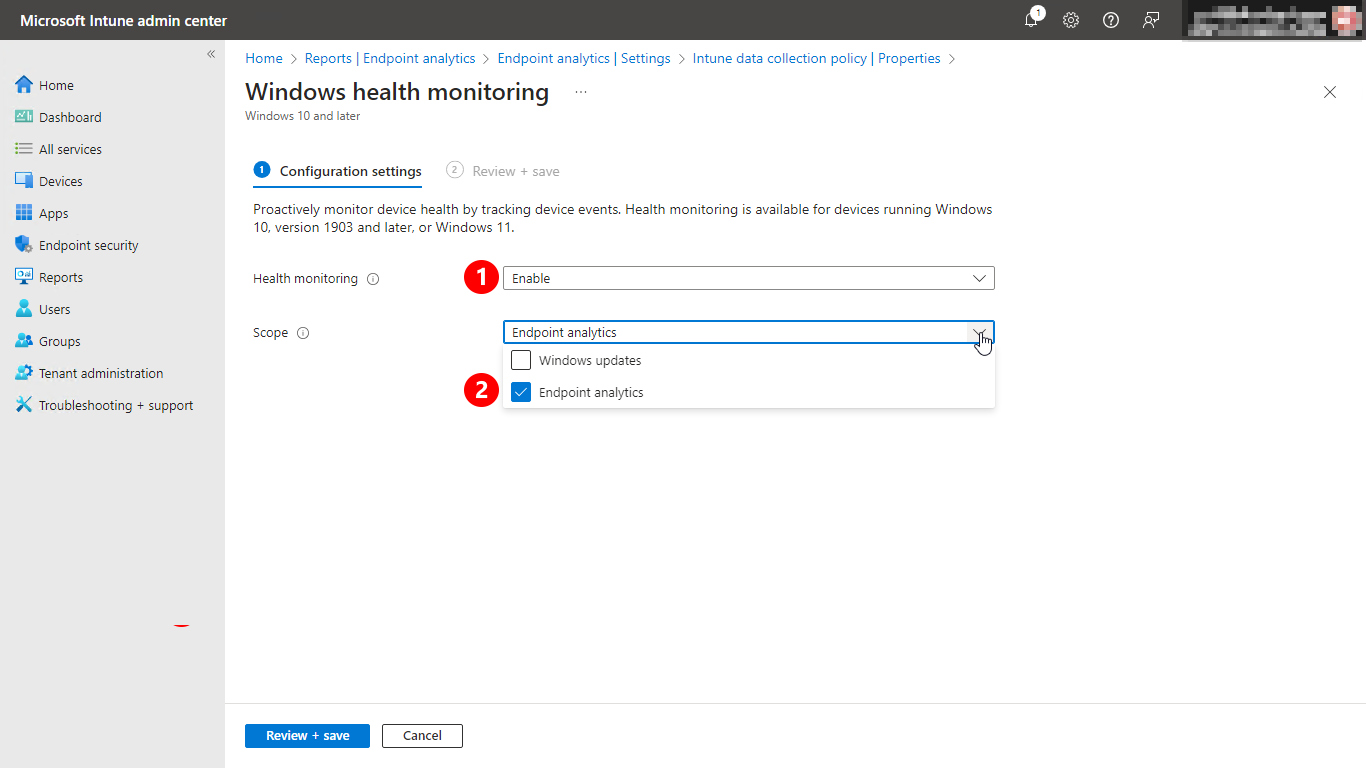Click the Scope info icon
Screen dimensions: 1366x768
[x=303, y=333]
